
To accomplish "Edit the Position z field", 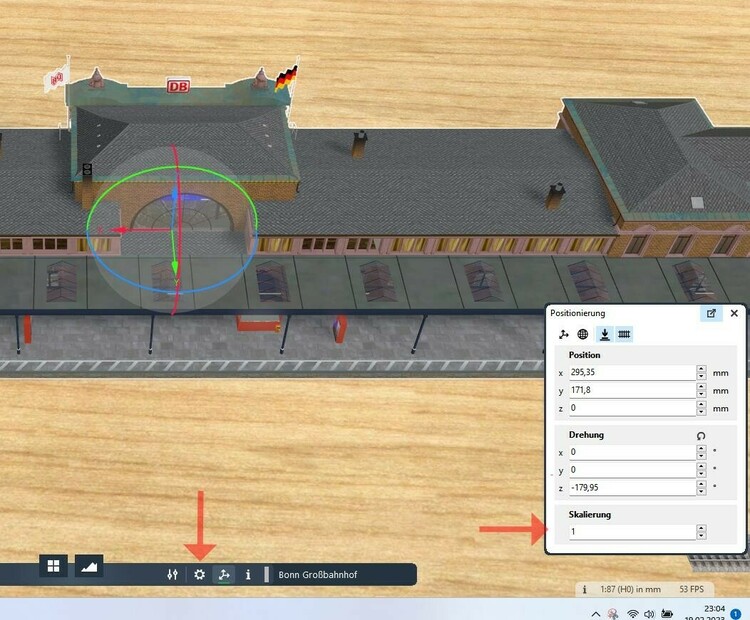I will (632, 408).
